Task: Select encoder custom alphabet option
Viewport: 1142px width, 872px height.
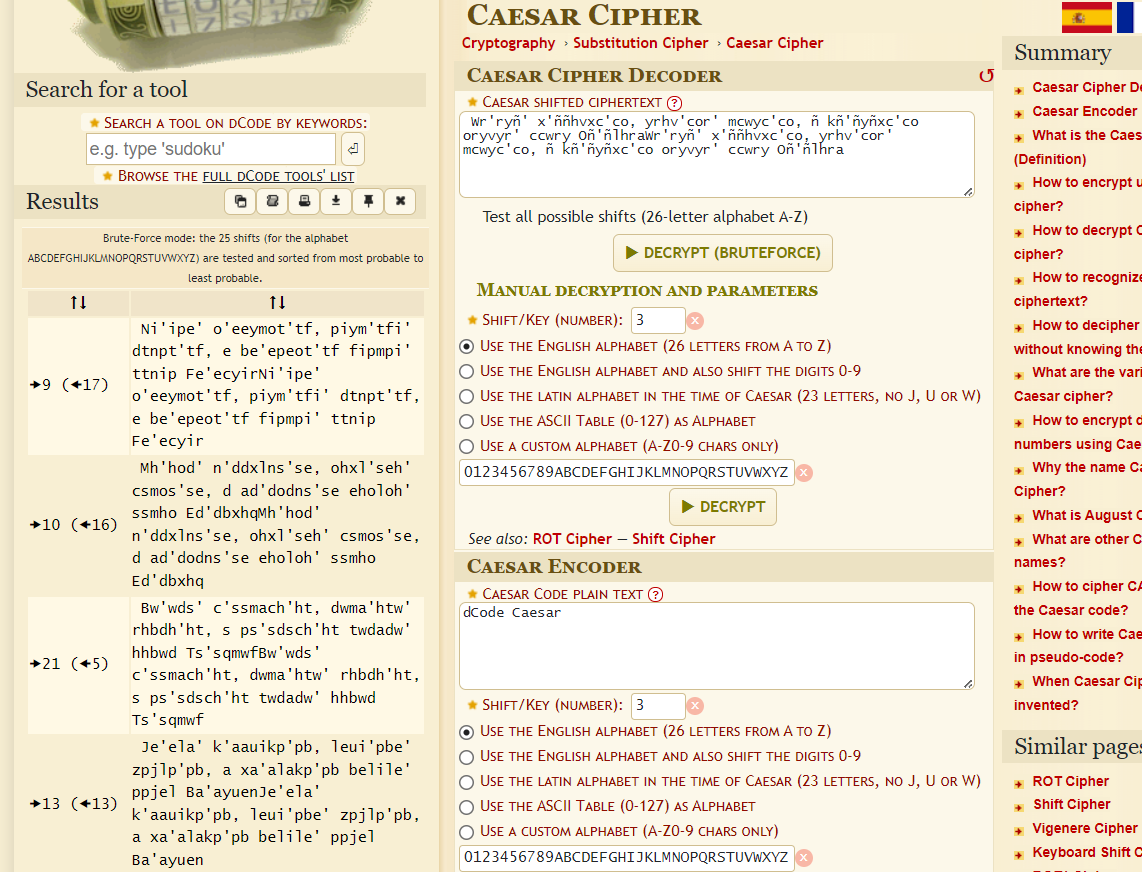Action: (466, 831)
